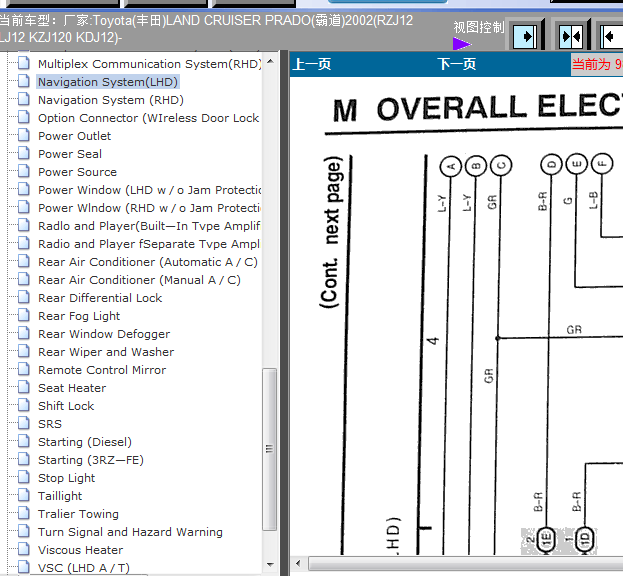The image size is (623, 576).
Task: Open Radio and Player (Built-In Type Amplifier)
Action: click(x=149, y=226)
